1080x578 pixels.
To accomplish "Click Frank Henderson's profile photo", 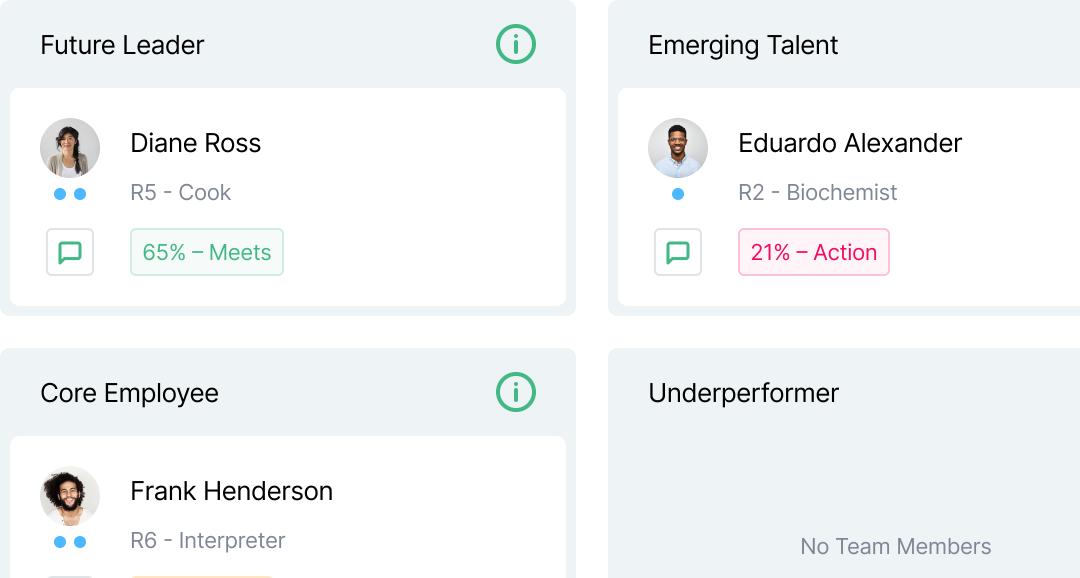I will [70, 496].
